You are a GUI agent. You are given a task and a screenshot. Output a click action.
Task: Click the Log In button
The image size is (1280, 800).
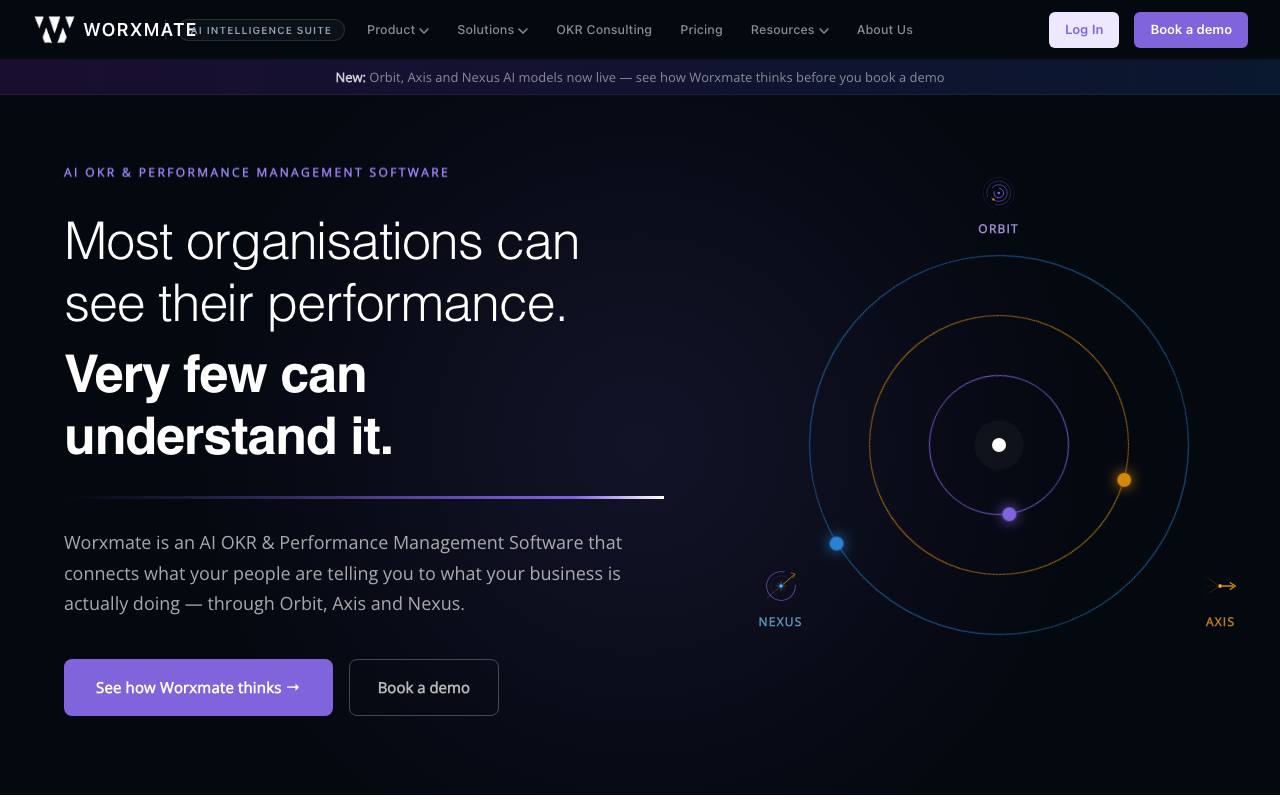(1084, 30)
